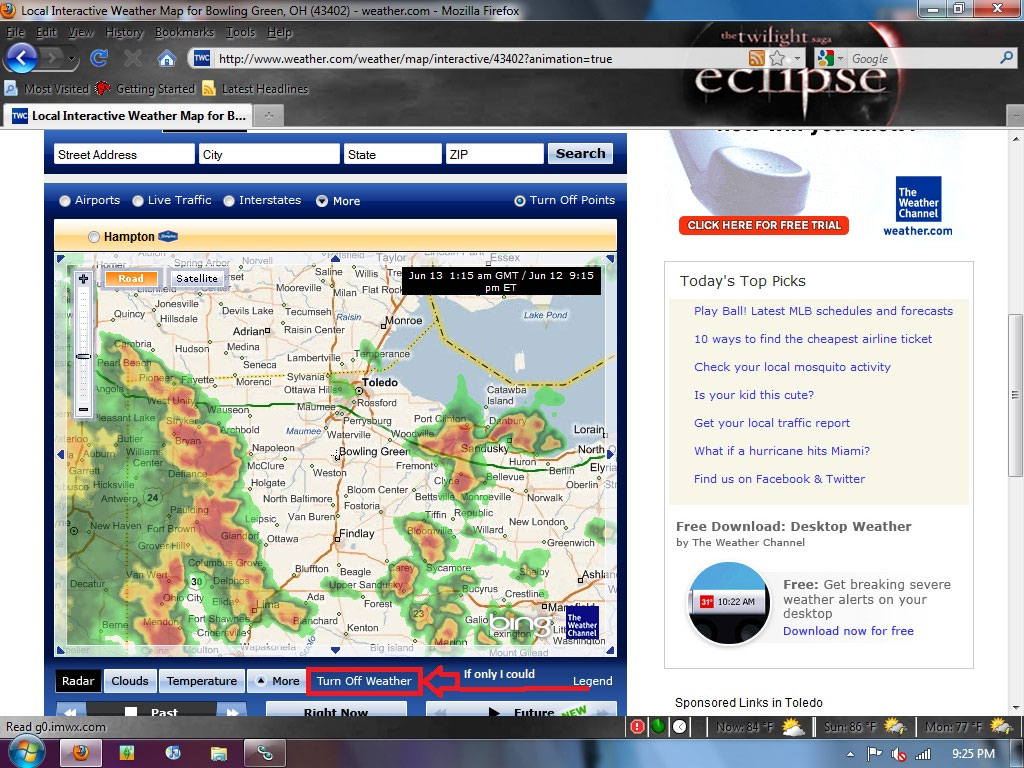The width and height of the screenshot is (1024, 768).
Task: Start search using the magnifier icon
Action: 1006,58
